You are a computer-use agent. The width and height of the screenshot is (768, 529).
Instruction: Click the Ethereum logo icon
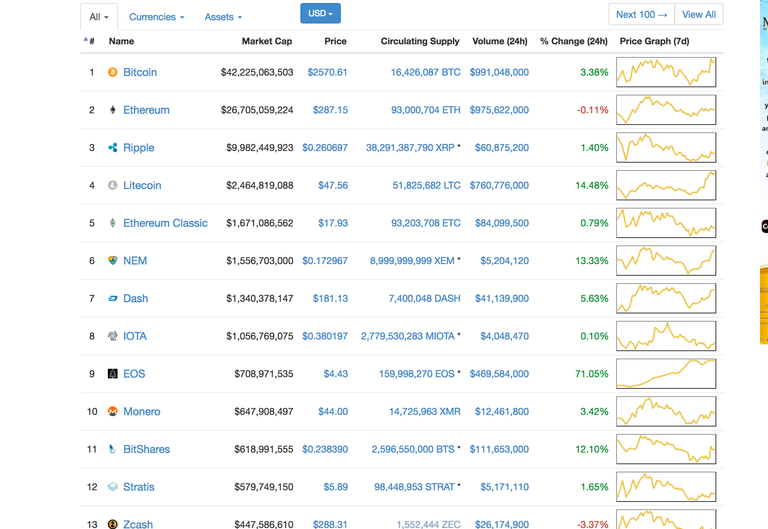(113, 110)
